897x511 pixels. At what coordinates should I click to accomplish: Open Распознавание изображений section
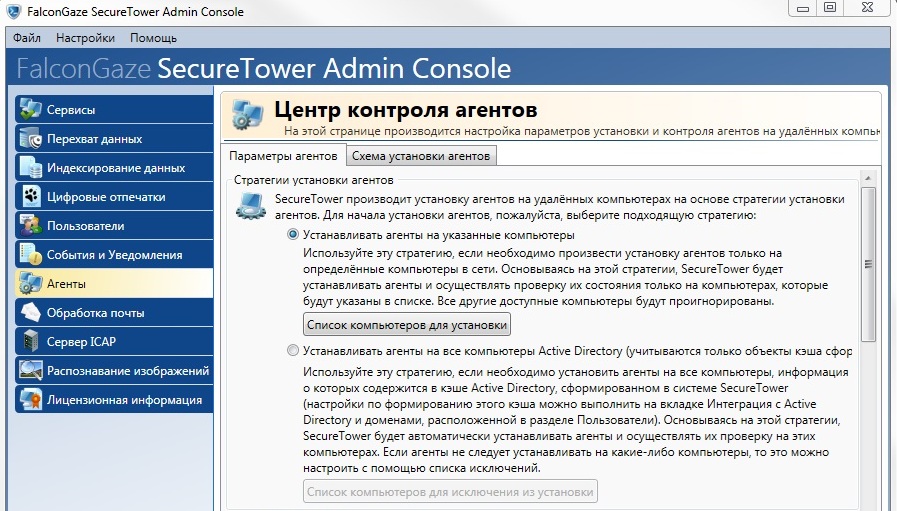tap(114, 371)
